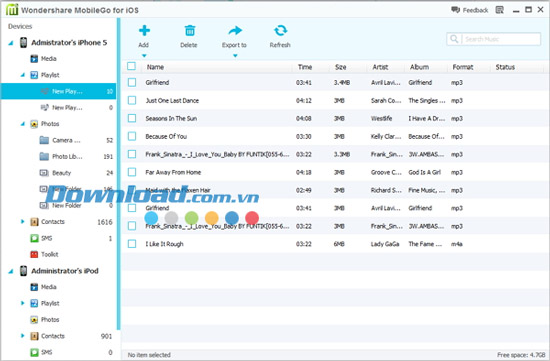Image resolution: width=550 pixels, height=361 pixels.
Task: Open the Photo Lib... folder
Action: [67, 156]
